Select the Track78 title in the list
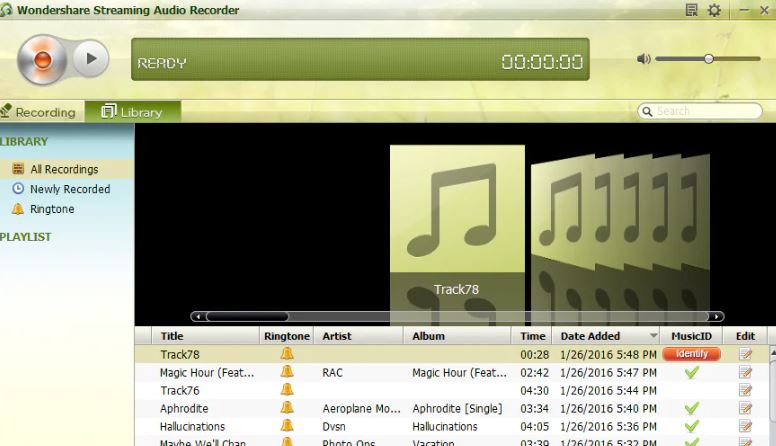 pos(180,354)
